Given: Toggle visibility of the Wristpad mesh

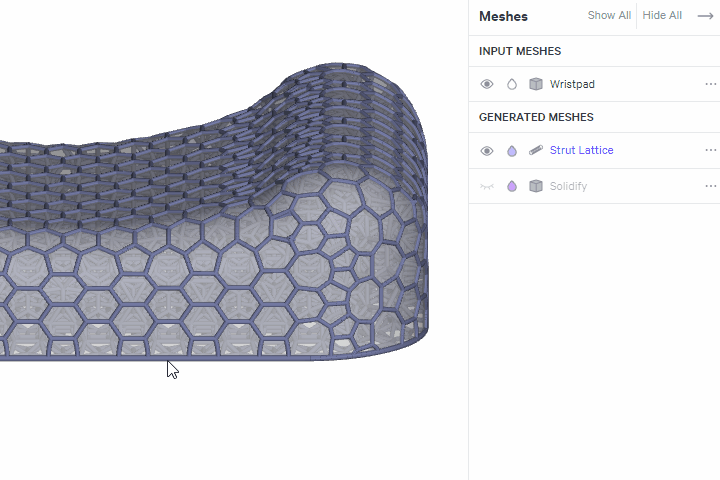Looking at the screenshot, I should click(x=487, y=84).
